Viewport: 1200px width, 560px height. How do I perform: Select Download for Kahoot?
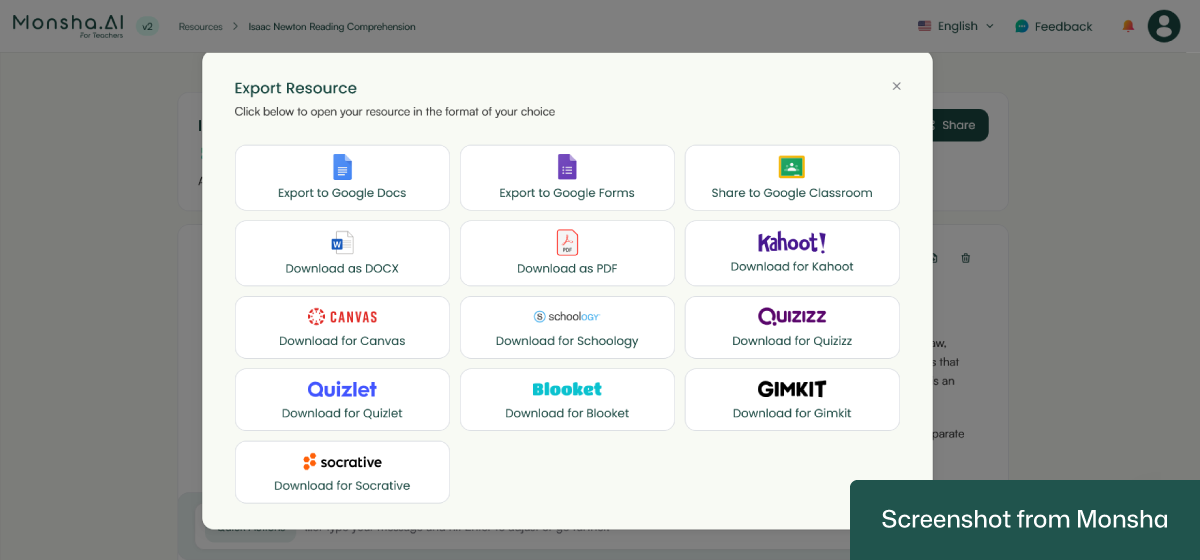(792, 253)
